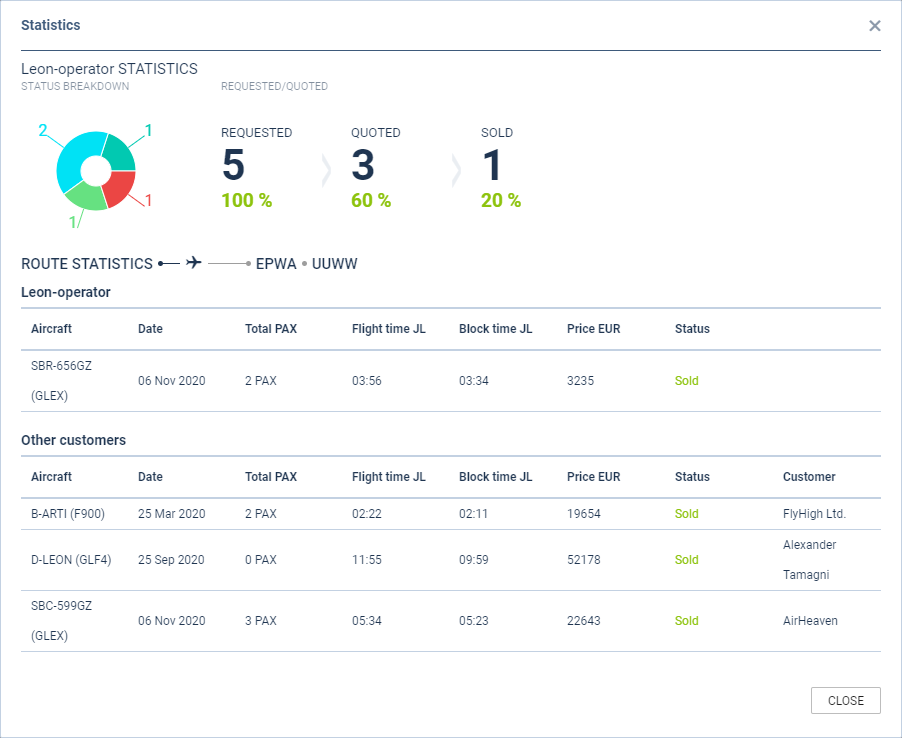Click the UUWW airport code

tap(334, 263)
